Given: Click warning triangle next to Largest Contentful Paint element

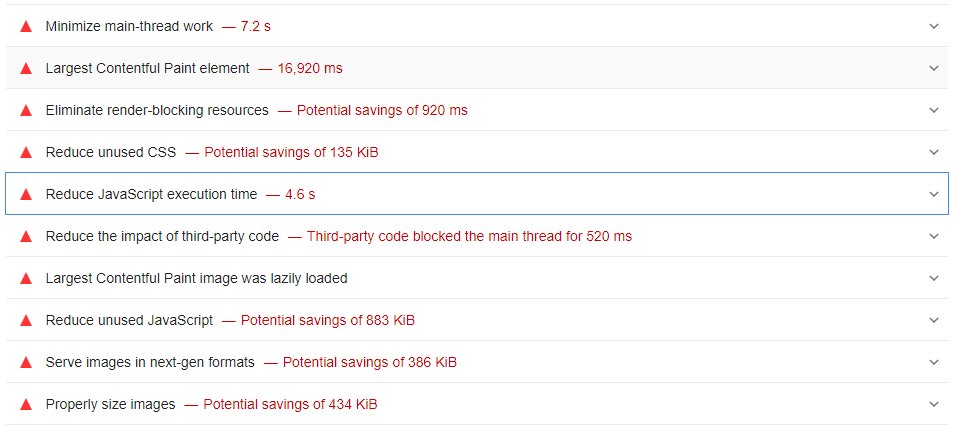Looking at the screenshot, I should (x=26, y=68).
